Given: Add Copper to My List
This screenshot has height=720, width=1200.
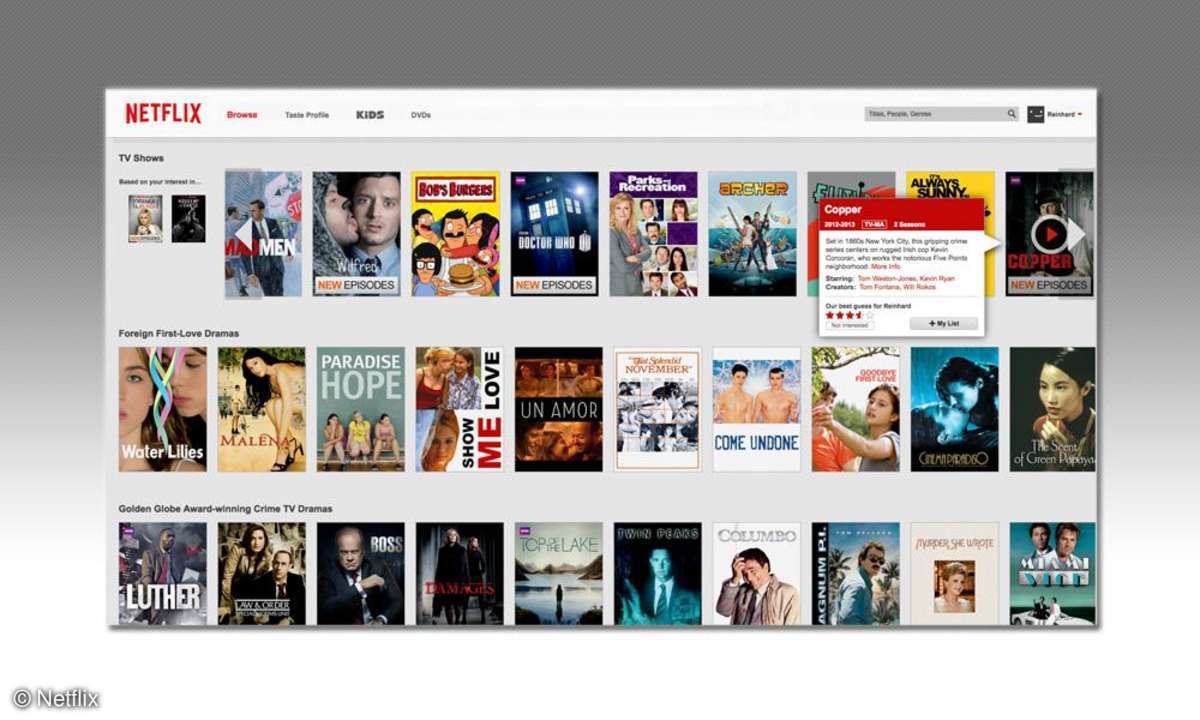Looking at the screenshot, I should pyautogui.click(x=943, y=324).
